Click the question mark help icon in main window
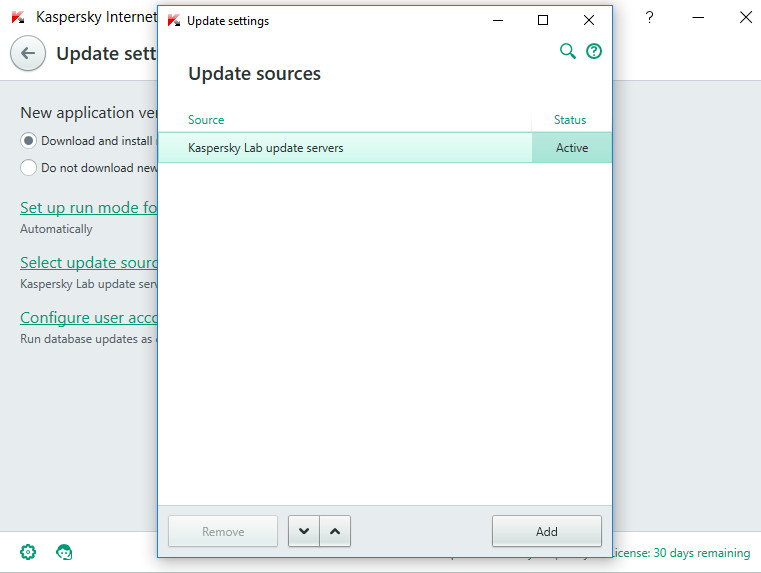The height and width of the screenshot is (573, 761). click(x=649, y=17)
